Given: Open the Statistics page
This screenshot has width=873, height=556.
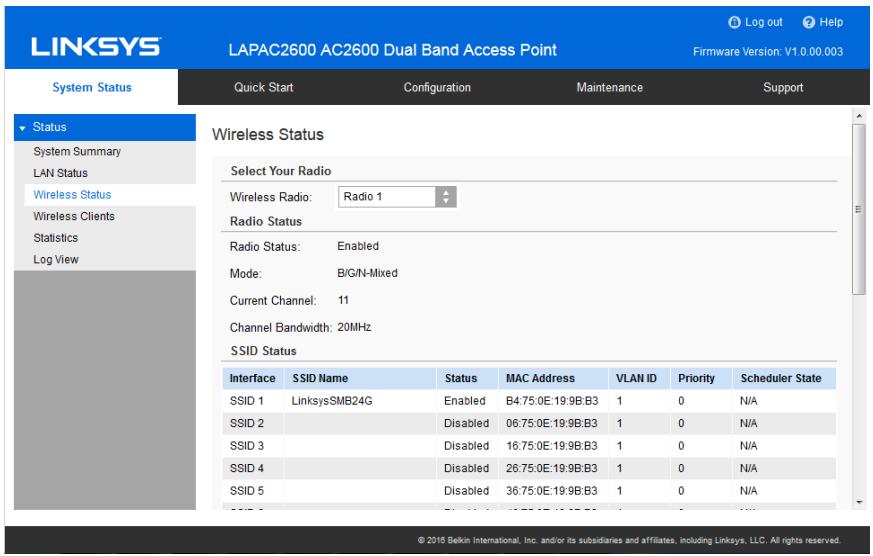Looking at the screenshot, I should (x=56, y=238).
